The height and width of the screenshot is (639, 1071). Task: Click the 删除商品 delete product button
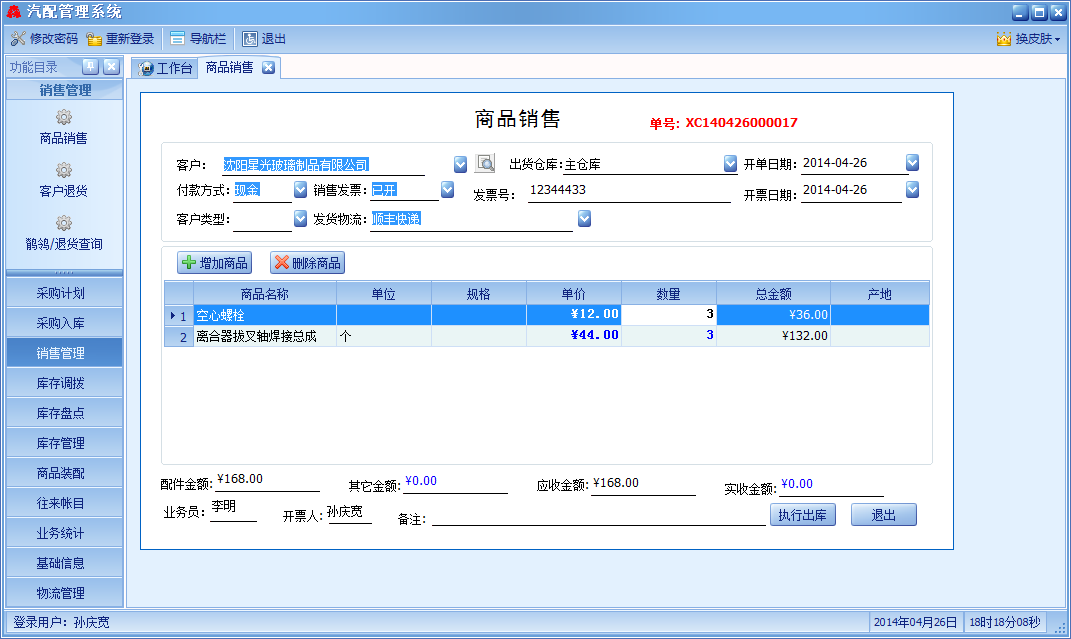pos(307,263)
